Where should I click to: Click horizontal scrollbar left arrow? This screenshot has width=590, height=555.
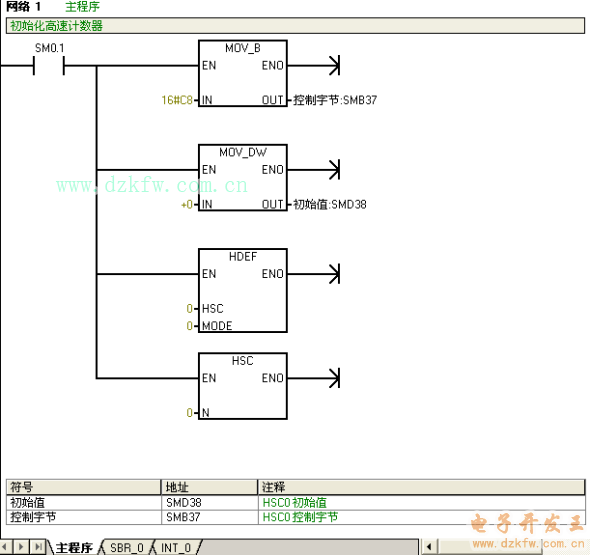429,547
